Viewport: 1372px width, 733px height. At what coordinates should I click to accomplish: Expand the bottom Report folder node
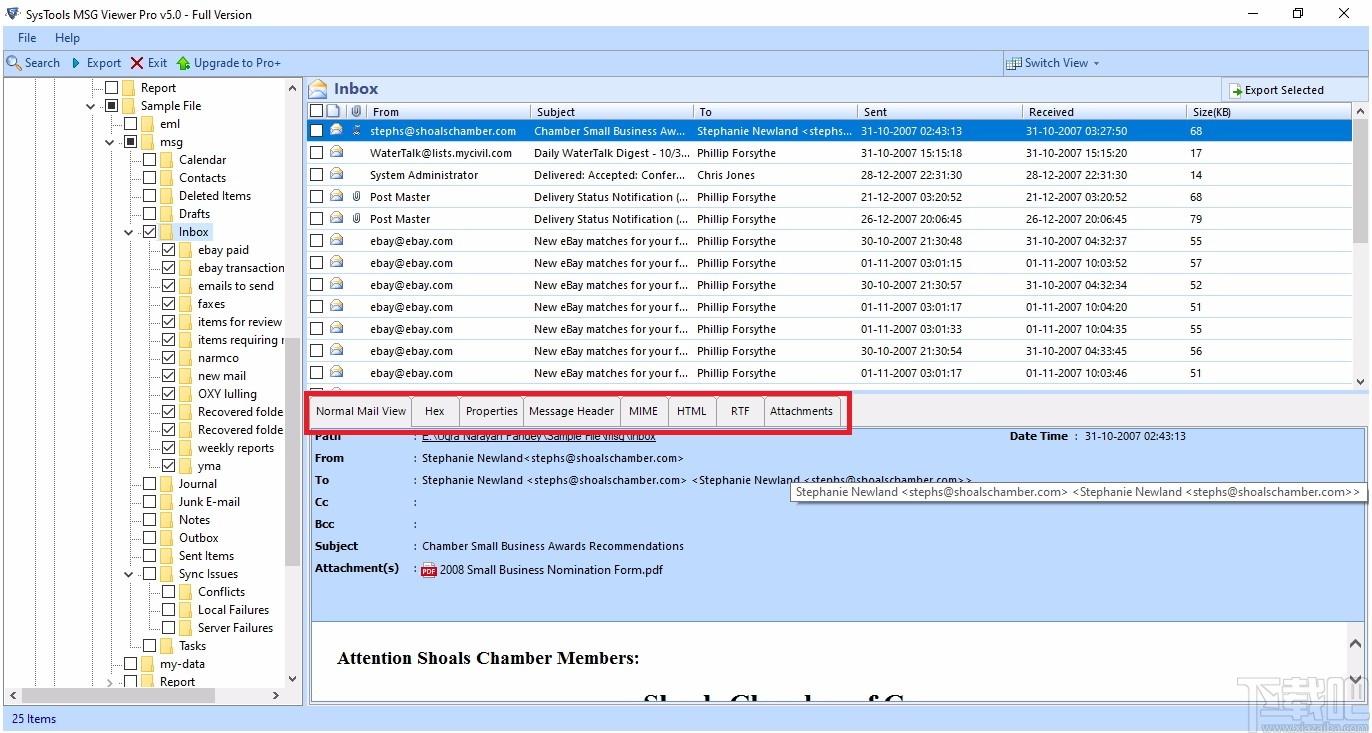(110, 682)
